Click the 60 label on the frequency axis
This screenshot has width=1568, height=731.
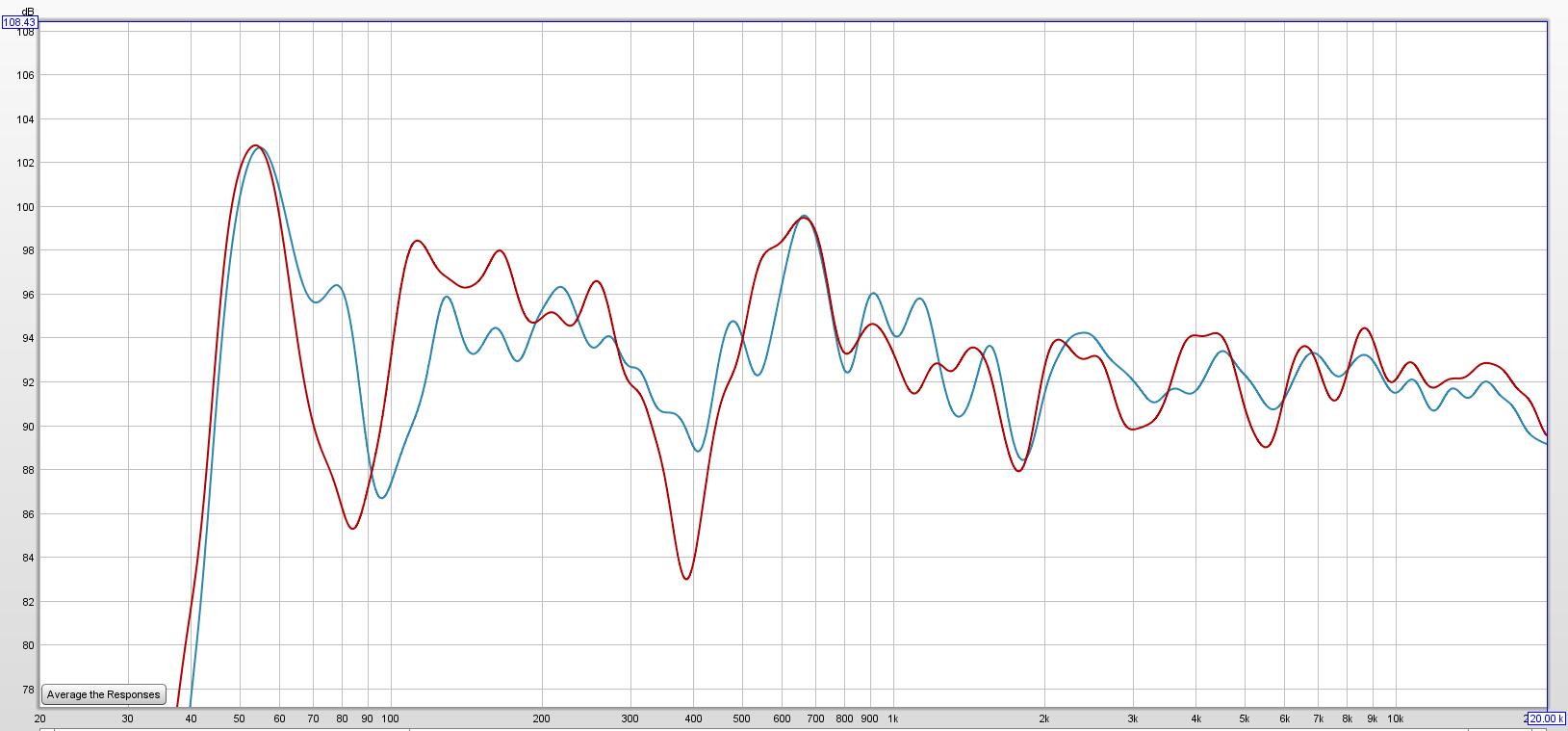(279, 718)
